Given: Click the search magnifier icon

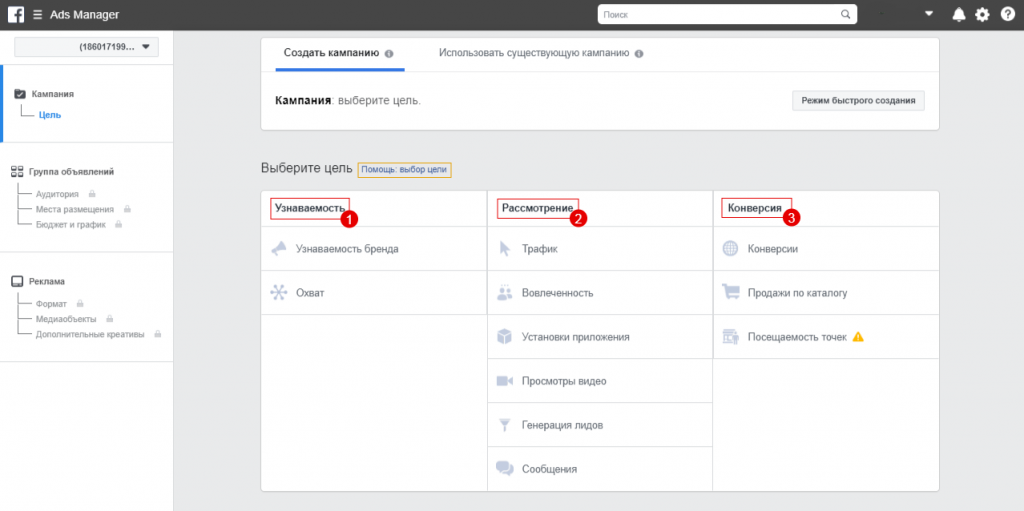Looking at the screenshot, I should click(845, 14).
